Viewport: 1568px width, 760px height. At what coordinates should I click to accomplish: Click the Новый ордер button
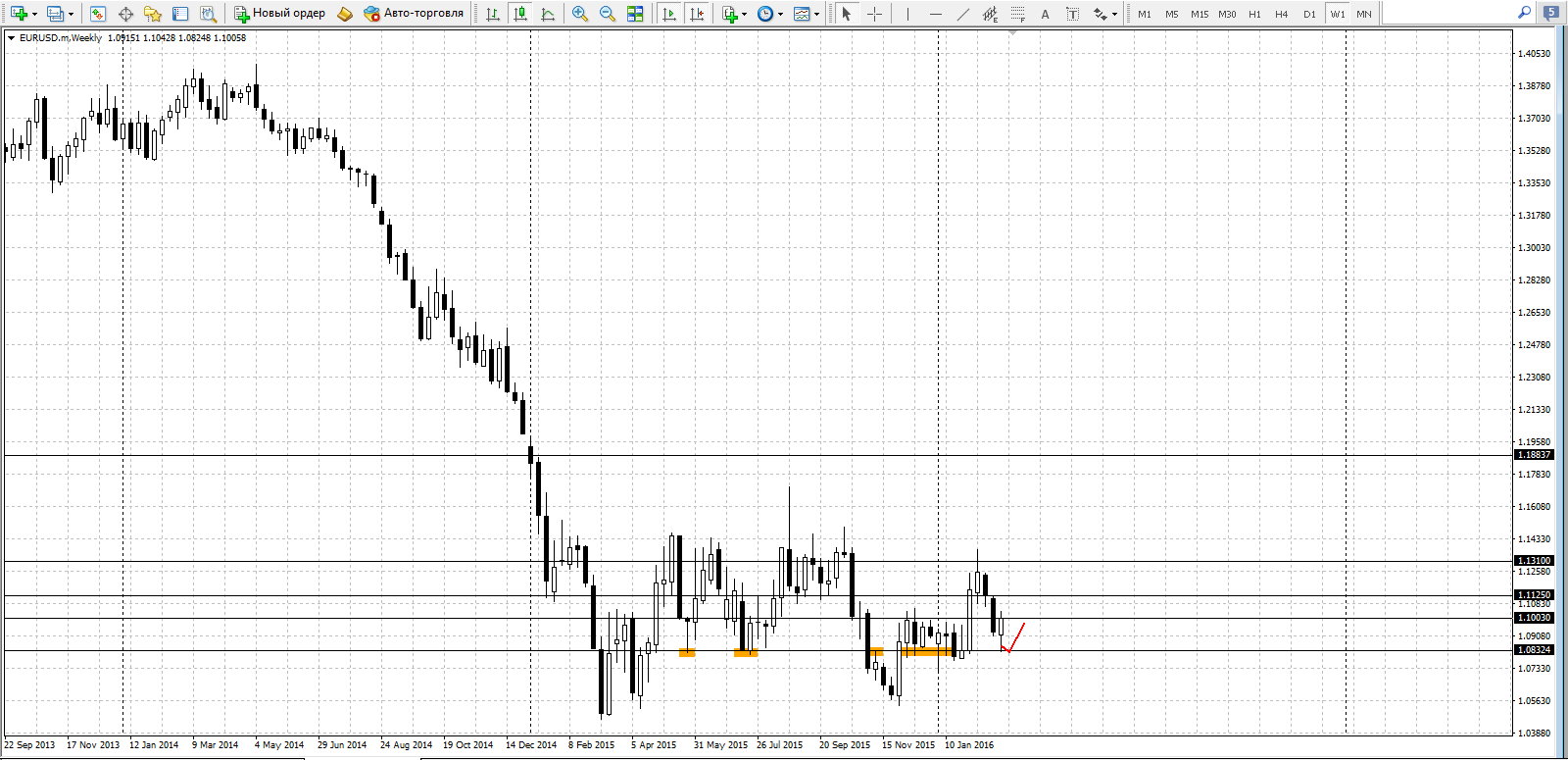click(279, 14)
